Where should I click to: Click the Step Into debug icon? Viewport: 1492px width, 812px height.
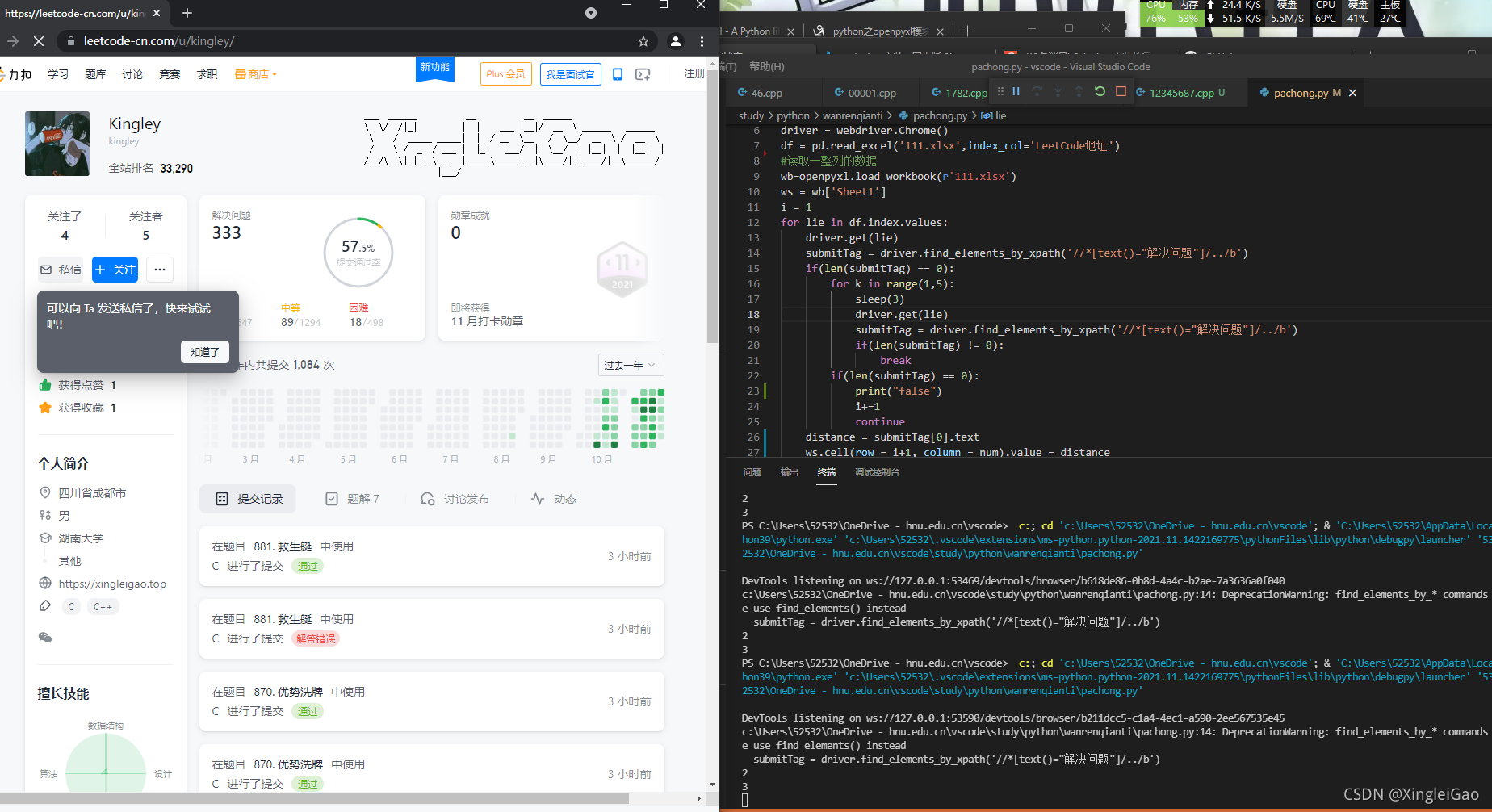click(1058, 91)
